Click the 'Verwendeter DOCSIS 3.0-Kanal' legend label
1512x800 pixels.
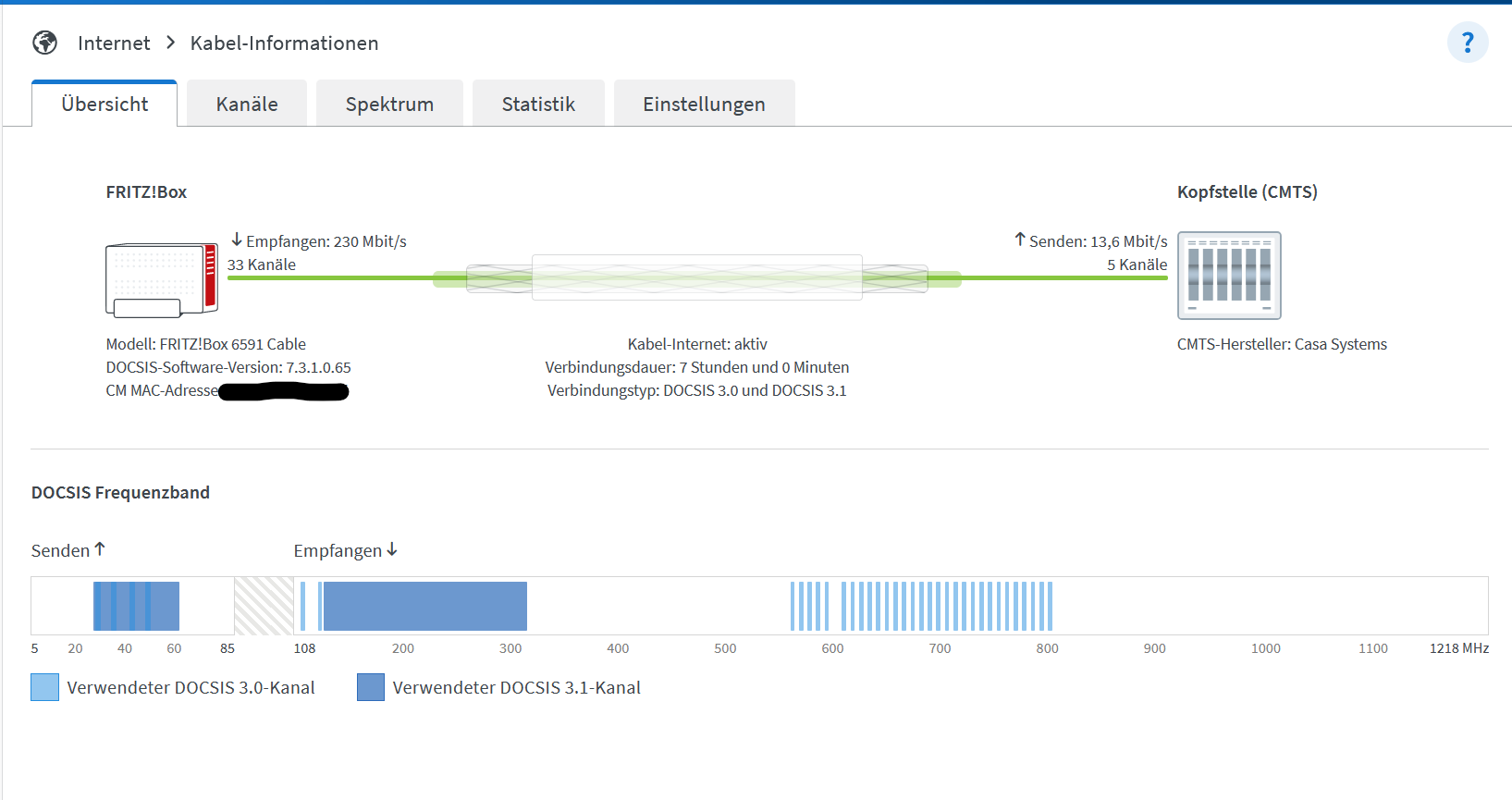[191, 687]
